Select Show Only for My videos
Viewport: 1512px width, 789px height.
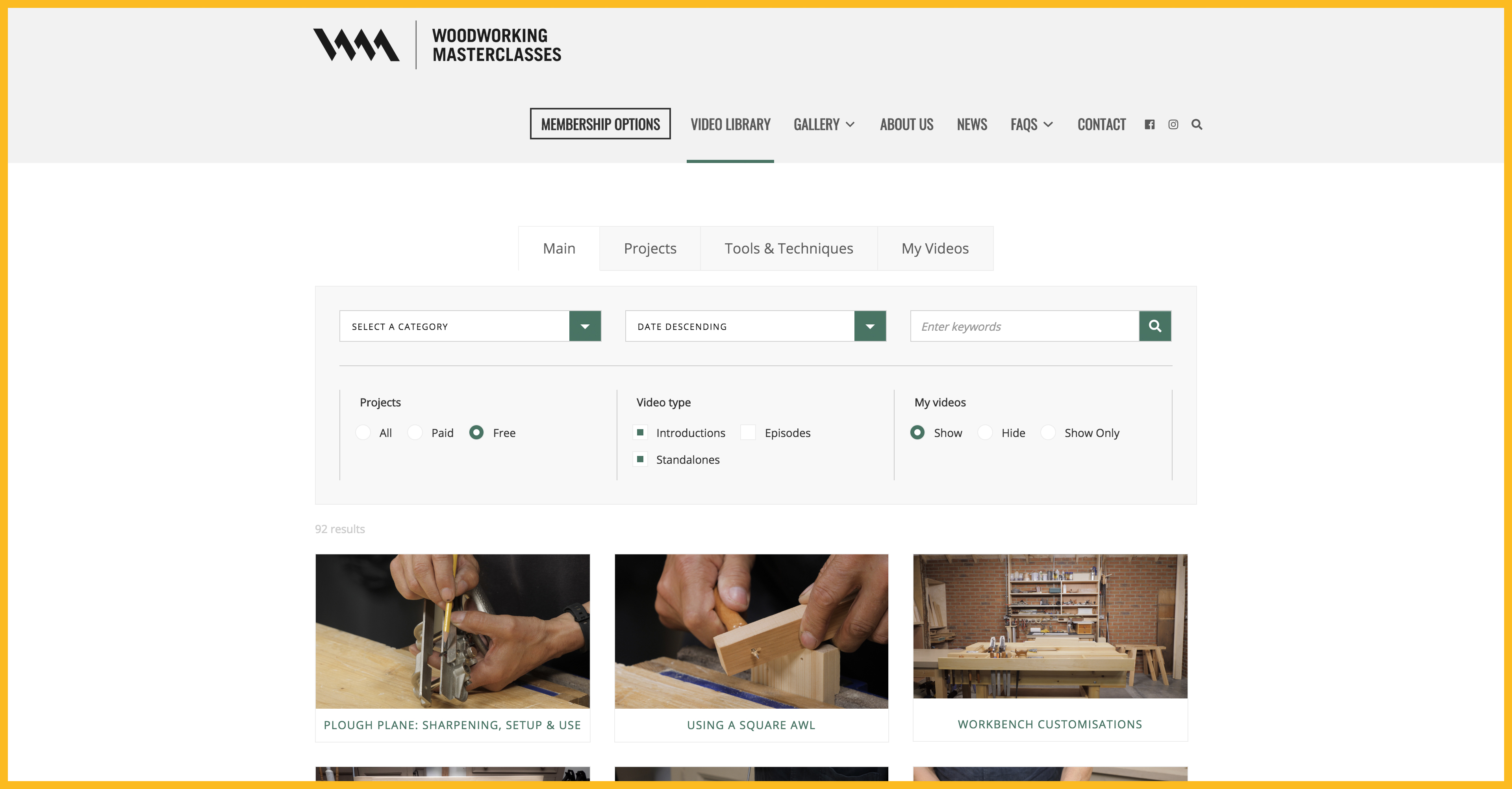(x=1048, y=432)
